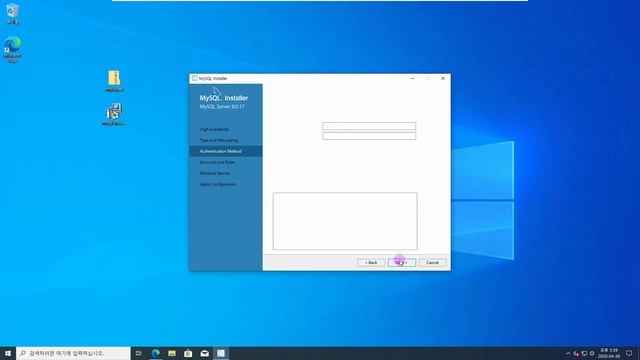640x360 pixels.
Task: Select the zipped folder icon on desktop
Action: [114, 81]
